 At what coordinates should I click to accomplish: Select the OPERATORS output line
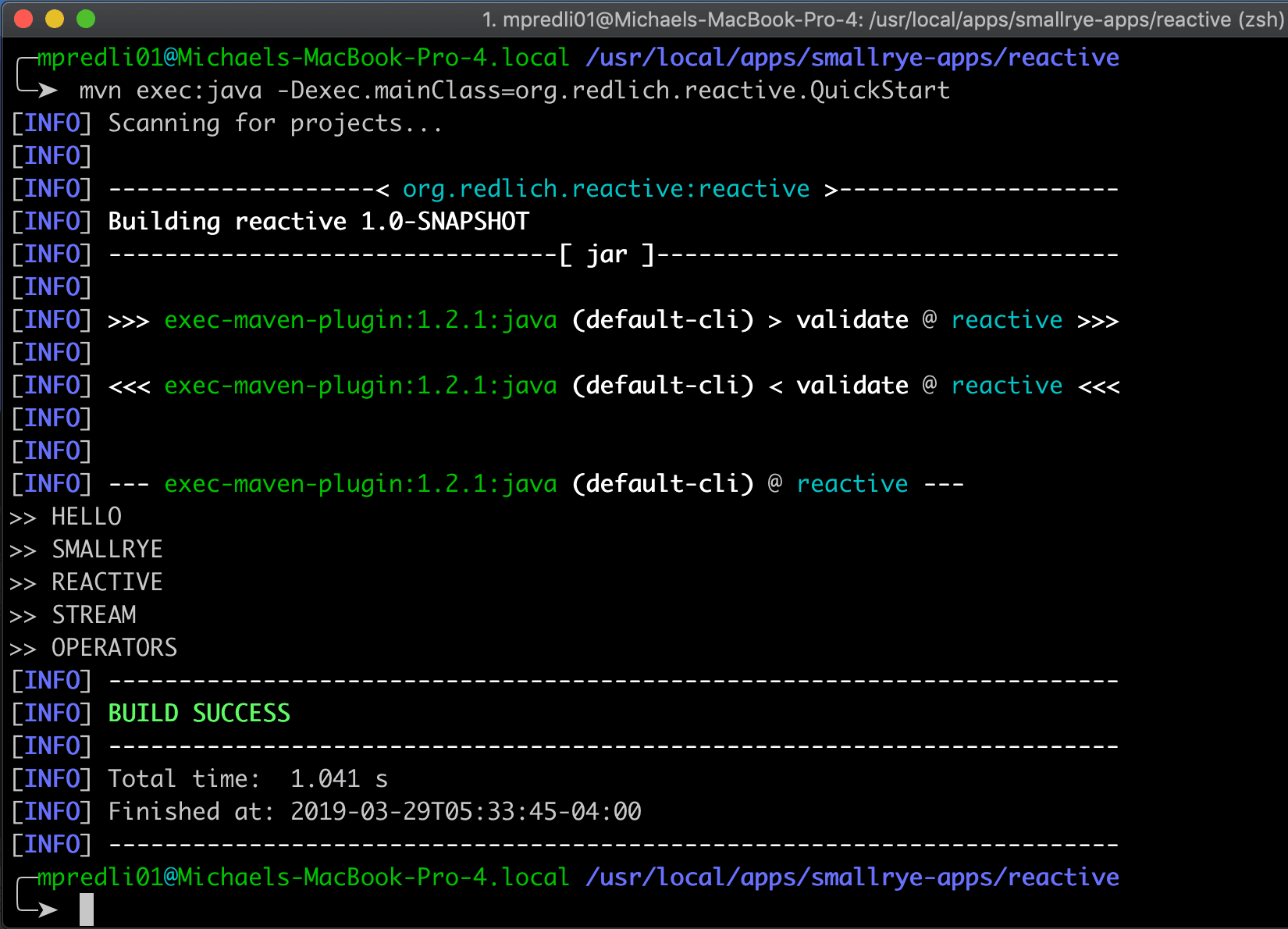(x=114, y=646)
